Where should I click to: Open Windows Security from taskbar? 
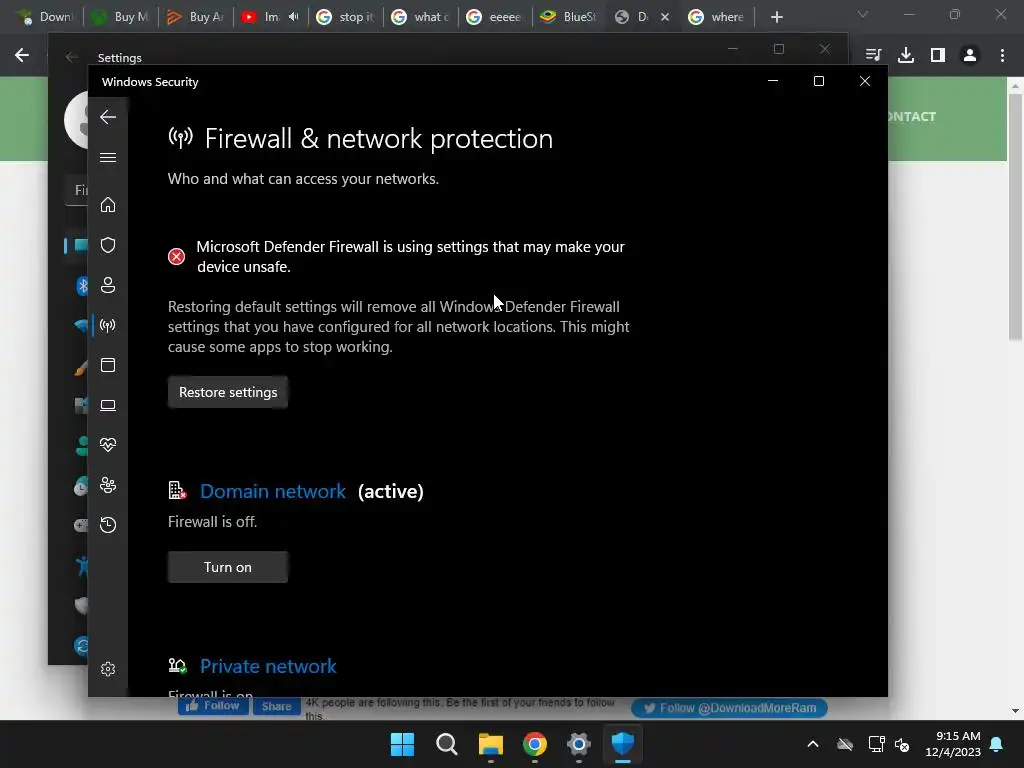tap(623, 744)
